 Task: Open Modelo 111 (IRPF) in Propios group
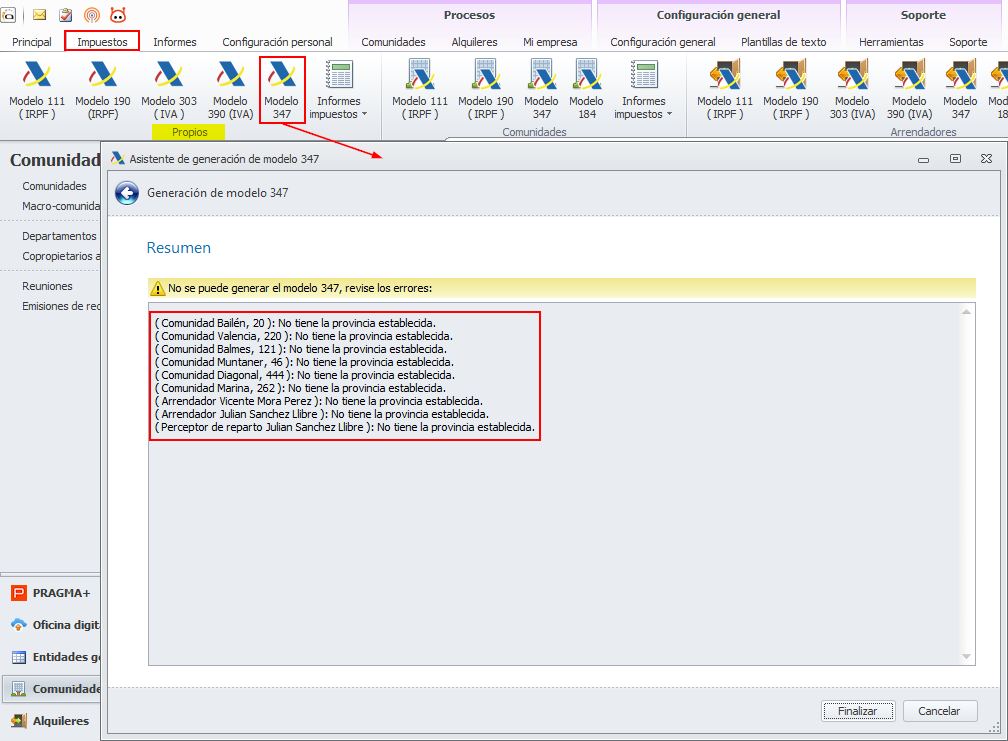click(37, 89)
